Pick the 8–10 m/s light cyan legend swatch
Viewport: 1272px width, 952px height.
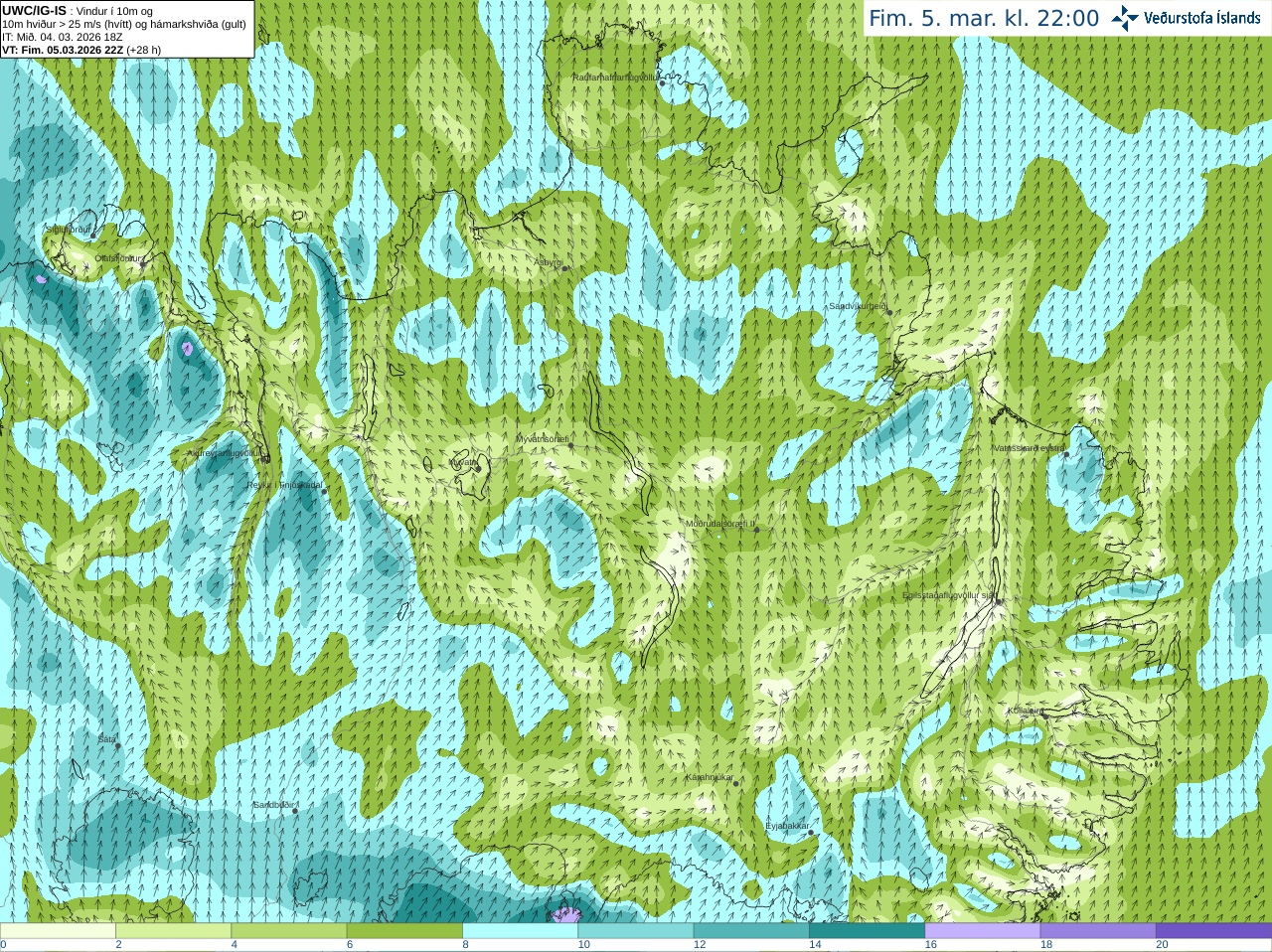tap(521, 931)
